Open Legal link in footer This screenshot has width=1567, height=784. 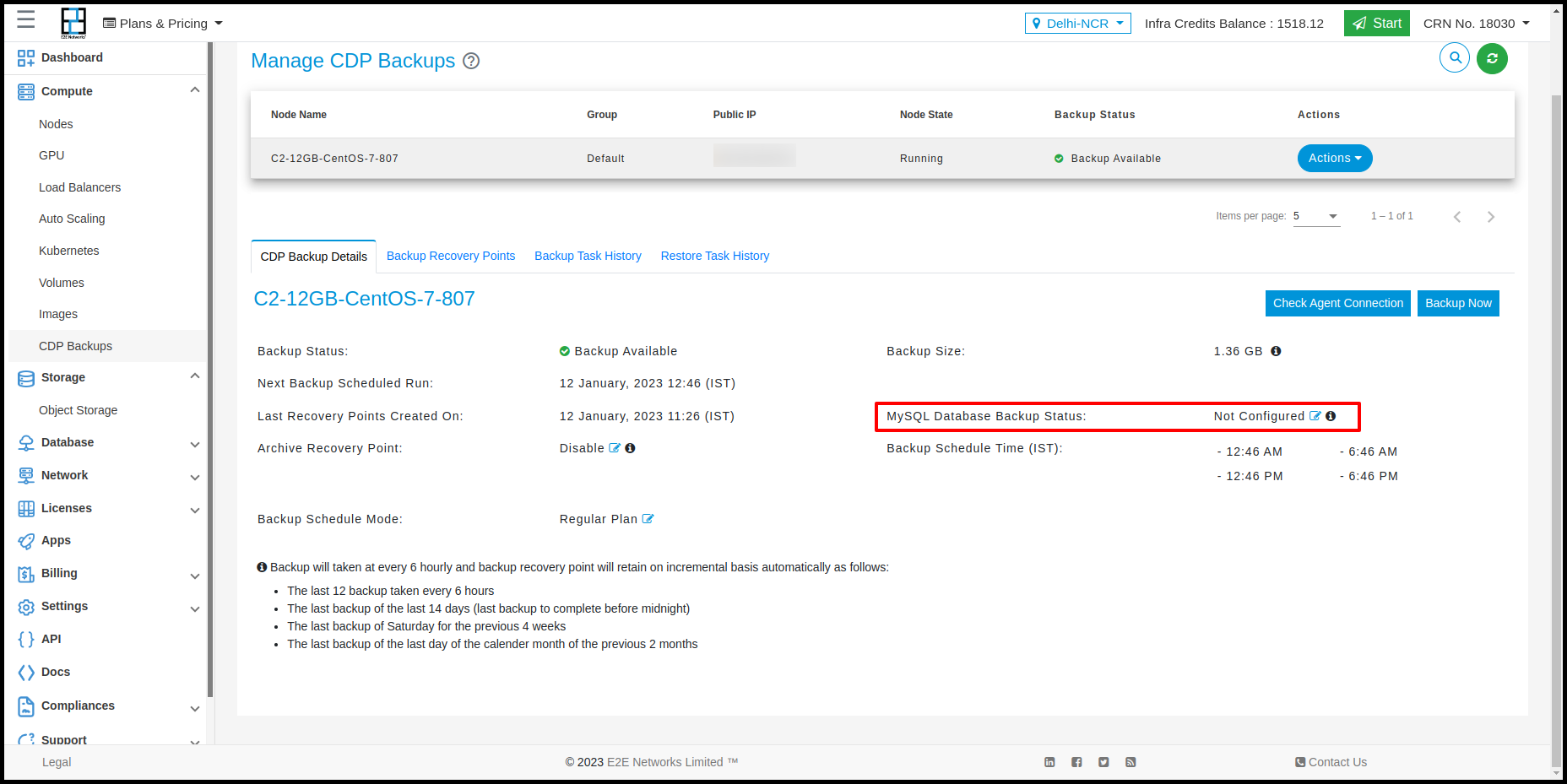[x=57, y=762]
